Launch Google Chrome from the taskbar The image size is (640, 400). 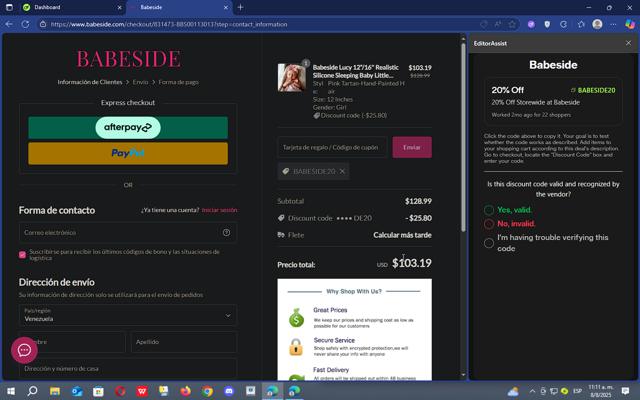(x=207, y=391)
